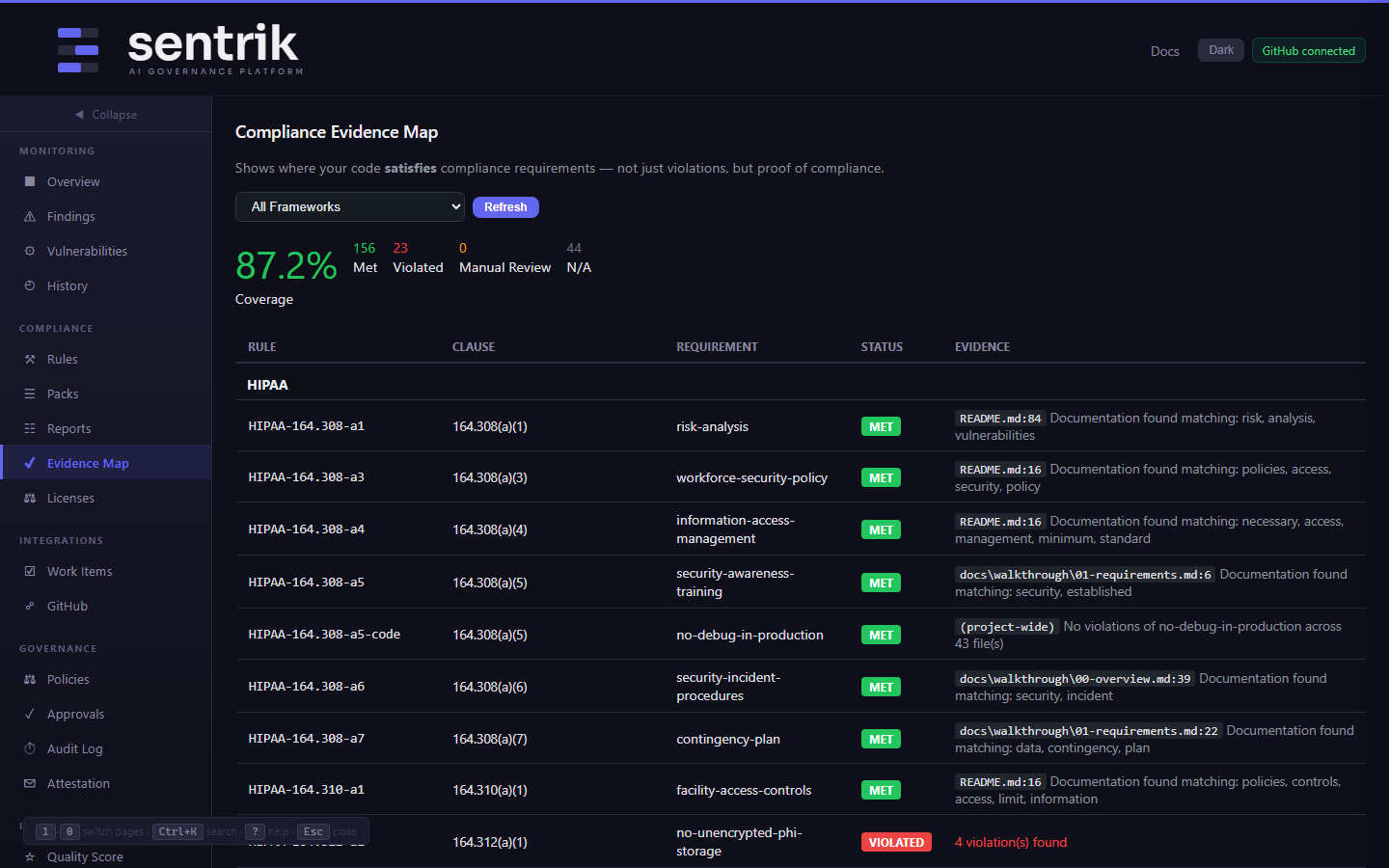Click the GitHub connected status badge
The height and width of the screenshot is (868, 1389).
pyautogui.click(x=1308, y=50)
